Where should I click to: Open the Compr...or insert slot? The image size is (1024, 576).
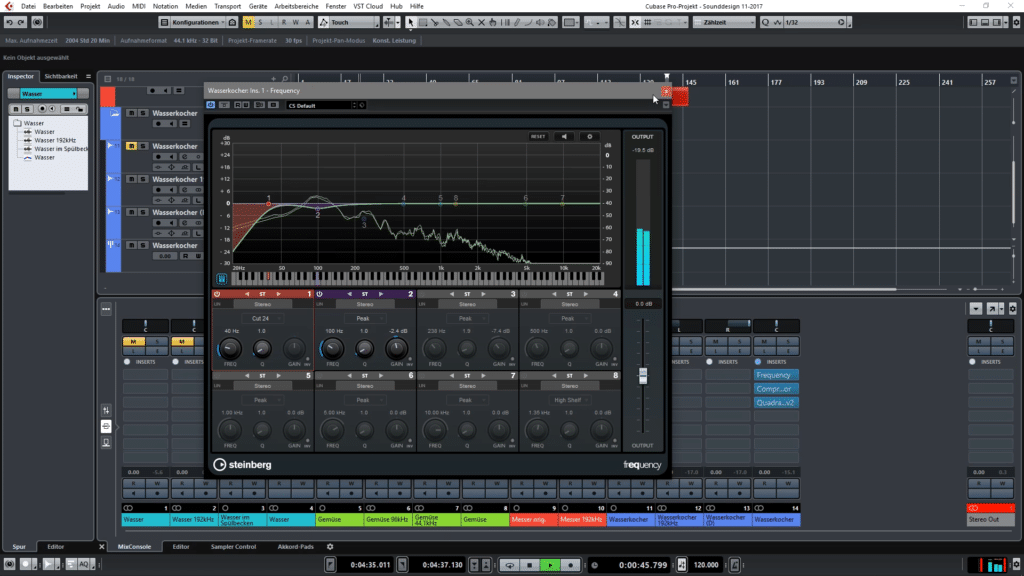pyautogui.click(x=776, y=389)
